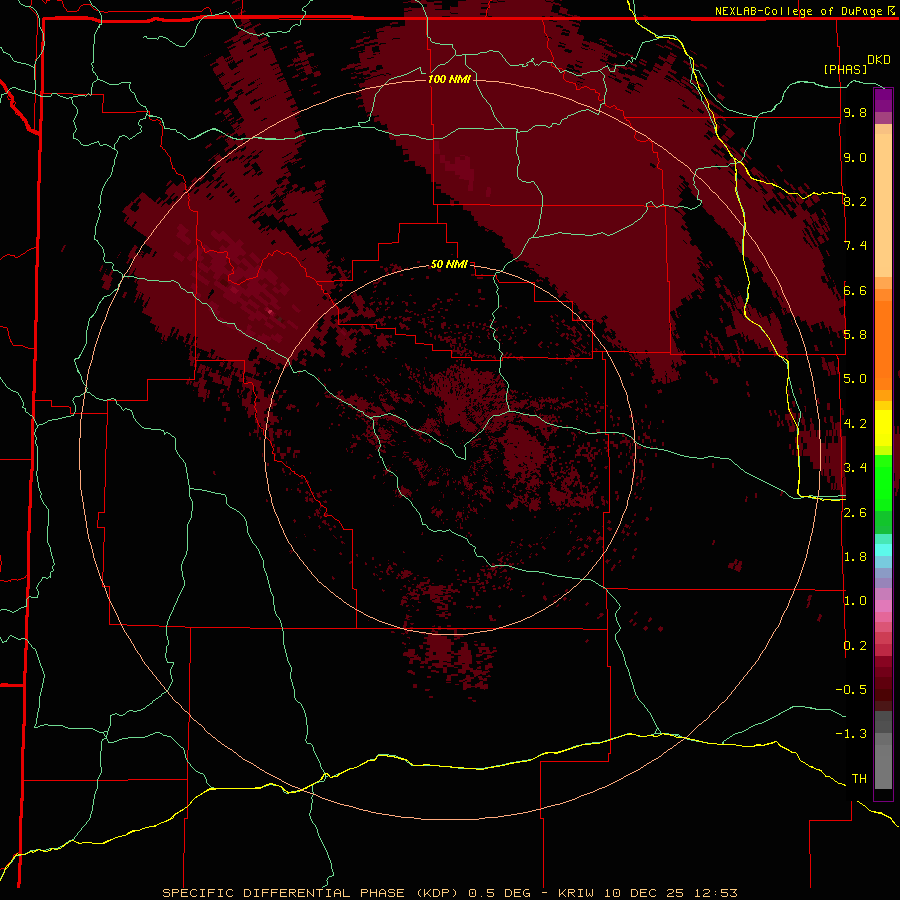Click the 50 NMI range ring label
This screenshot has width=900, height=900.
[x=449, y=264]
